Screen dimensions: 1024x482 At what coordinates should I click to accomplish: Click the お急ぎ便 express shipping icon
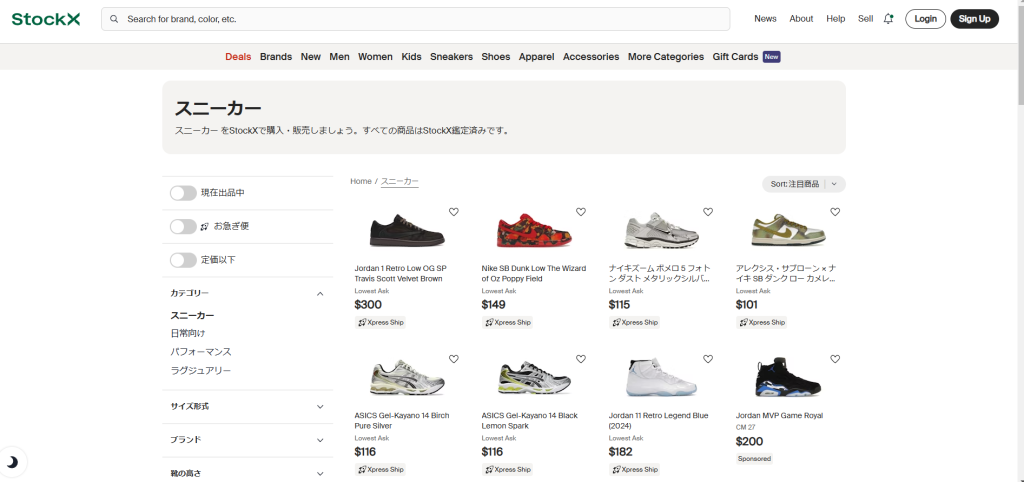click(x=204, y=227)
